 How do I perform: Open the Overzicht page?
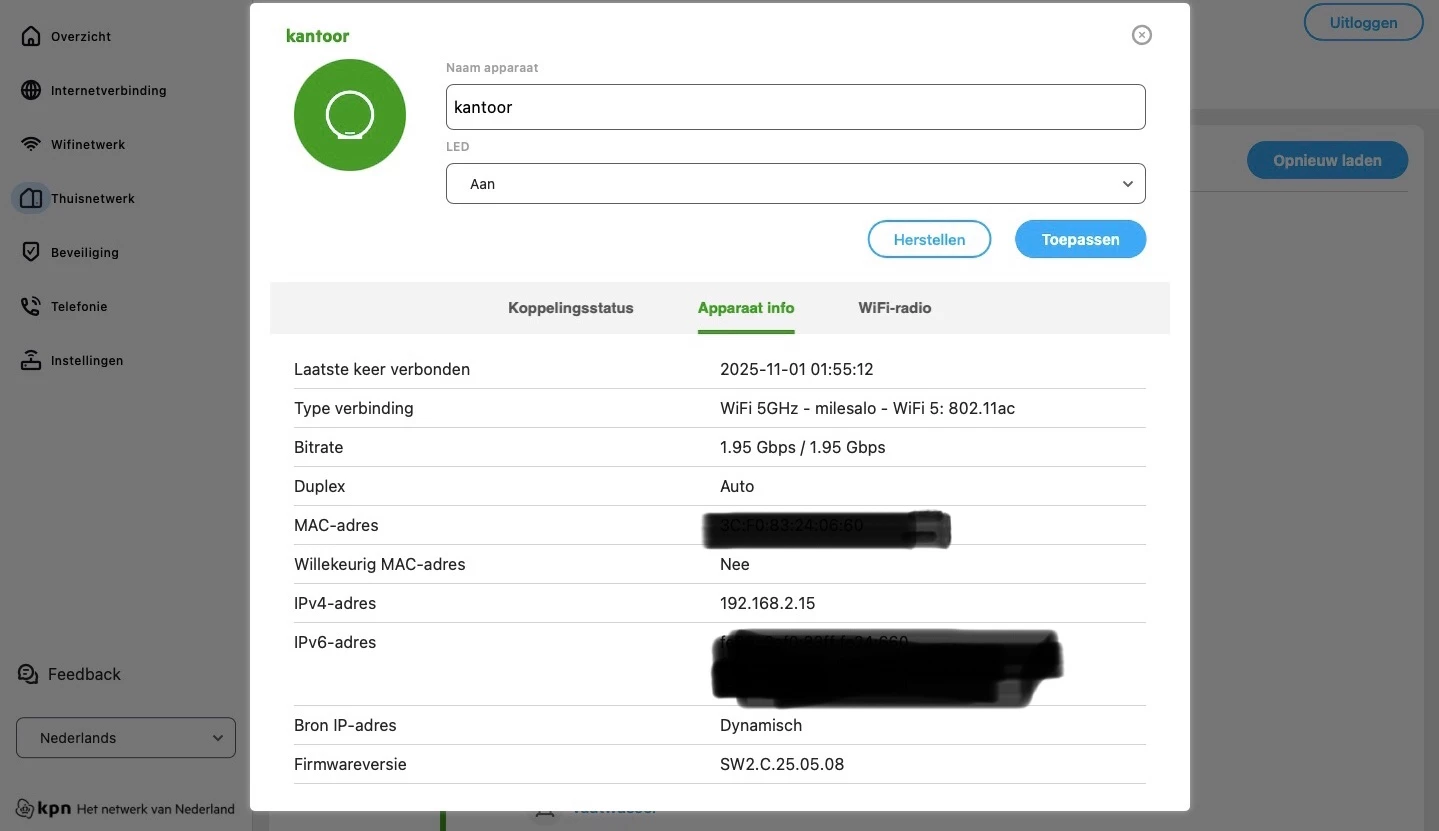click(81, 36)
